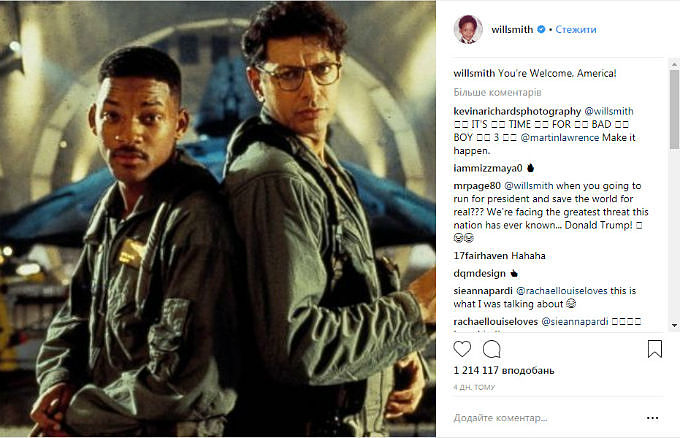Open the willsmith profile avatar
The width and height of the screenshot is (680, 438).
pos(468,29)
